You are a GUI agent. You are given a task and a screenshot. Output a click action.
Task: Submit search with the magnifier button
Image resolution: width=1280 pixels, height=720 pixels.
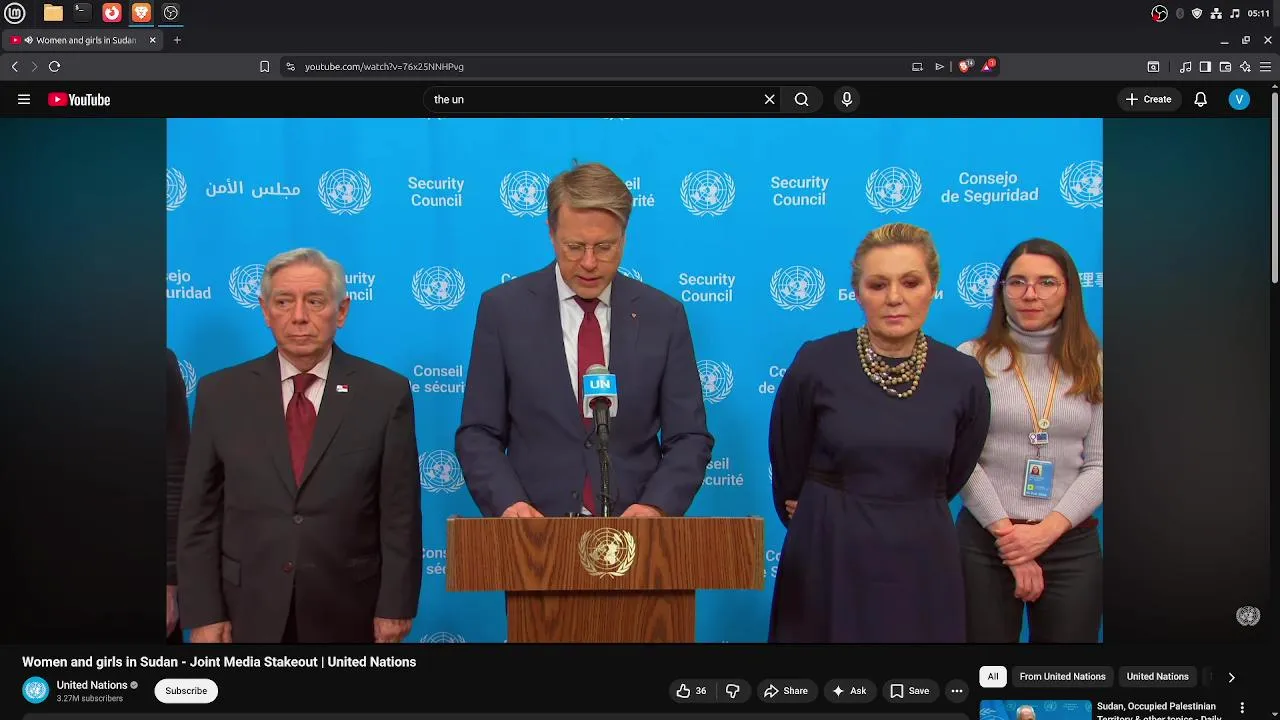(x=801, y=99)
